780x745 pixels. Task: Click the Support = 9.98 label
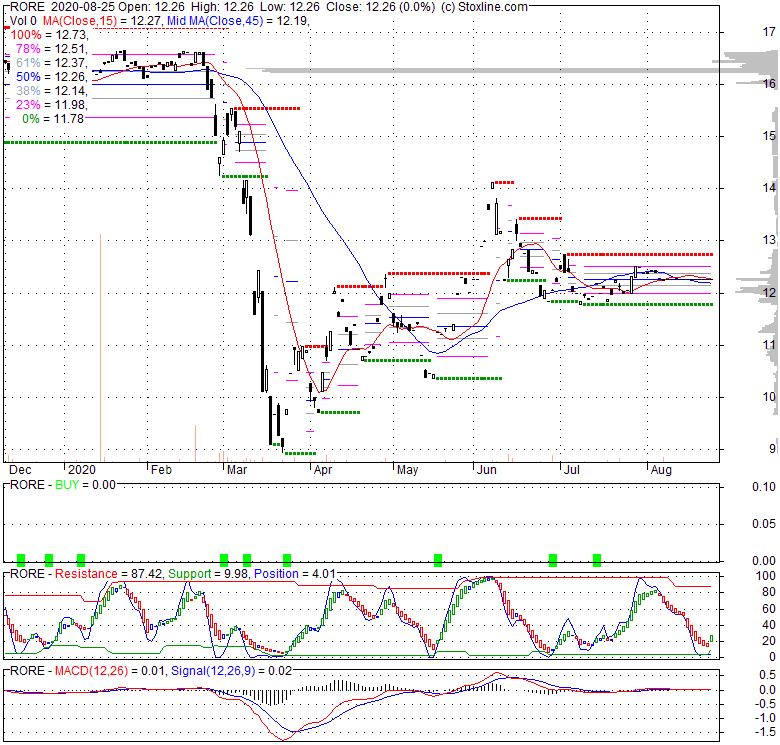click(x=208, y=574)
